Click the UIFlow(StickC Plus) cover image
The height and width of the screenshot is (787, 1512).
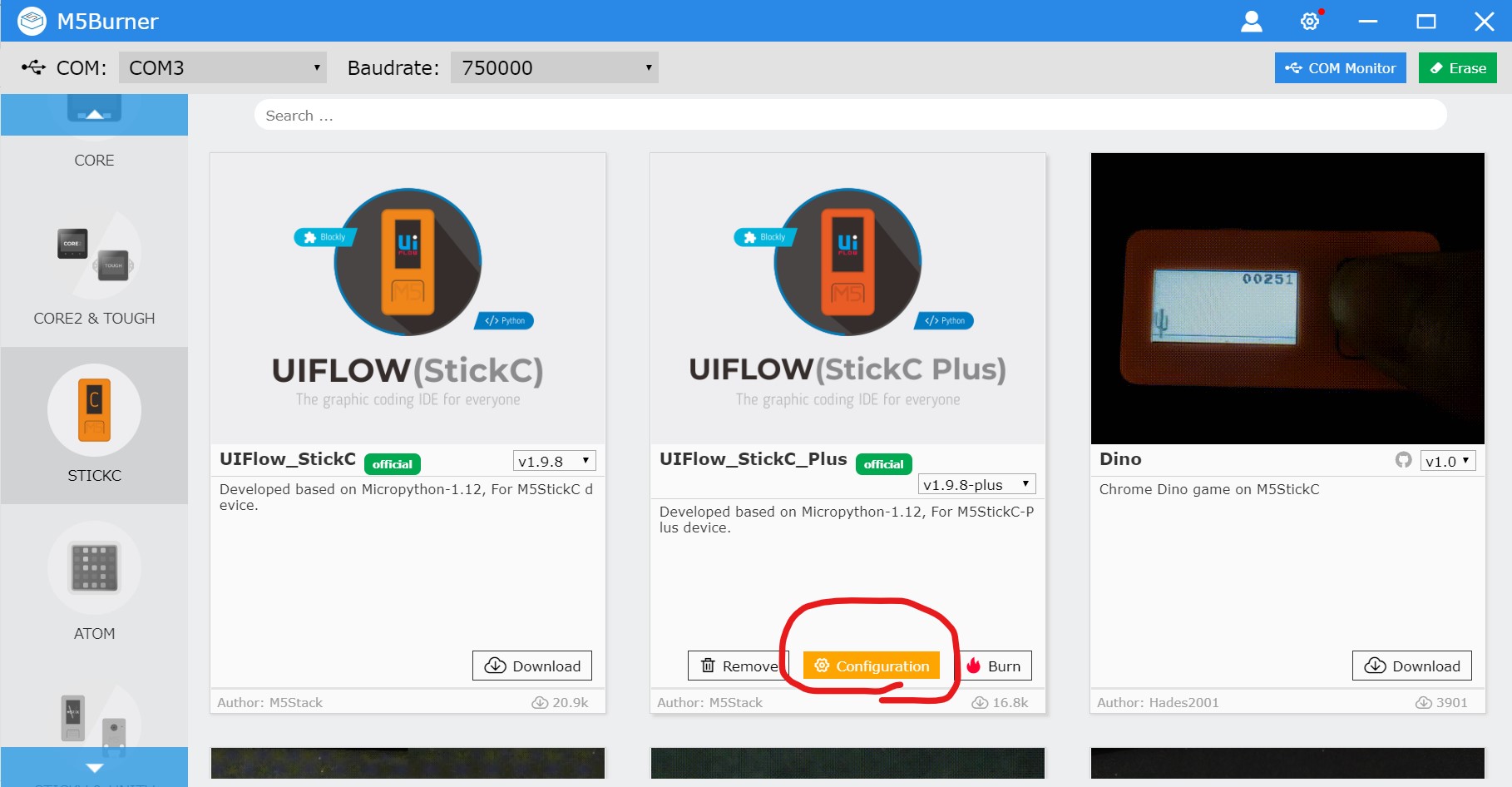(x=847, y=298)
